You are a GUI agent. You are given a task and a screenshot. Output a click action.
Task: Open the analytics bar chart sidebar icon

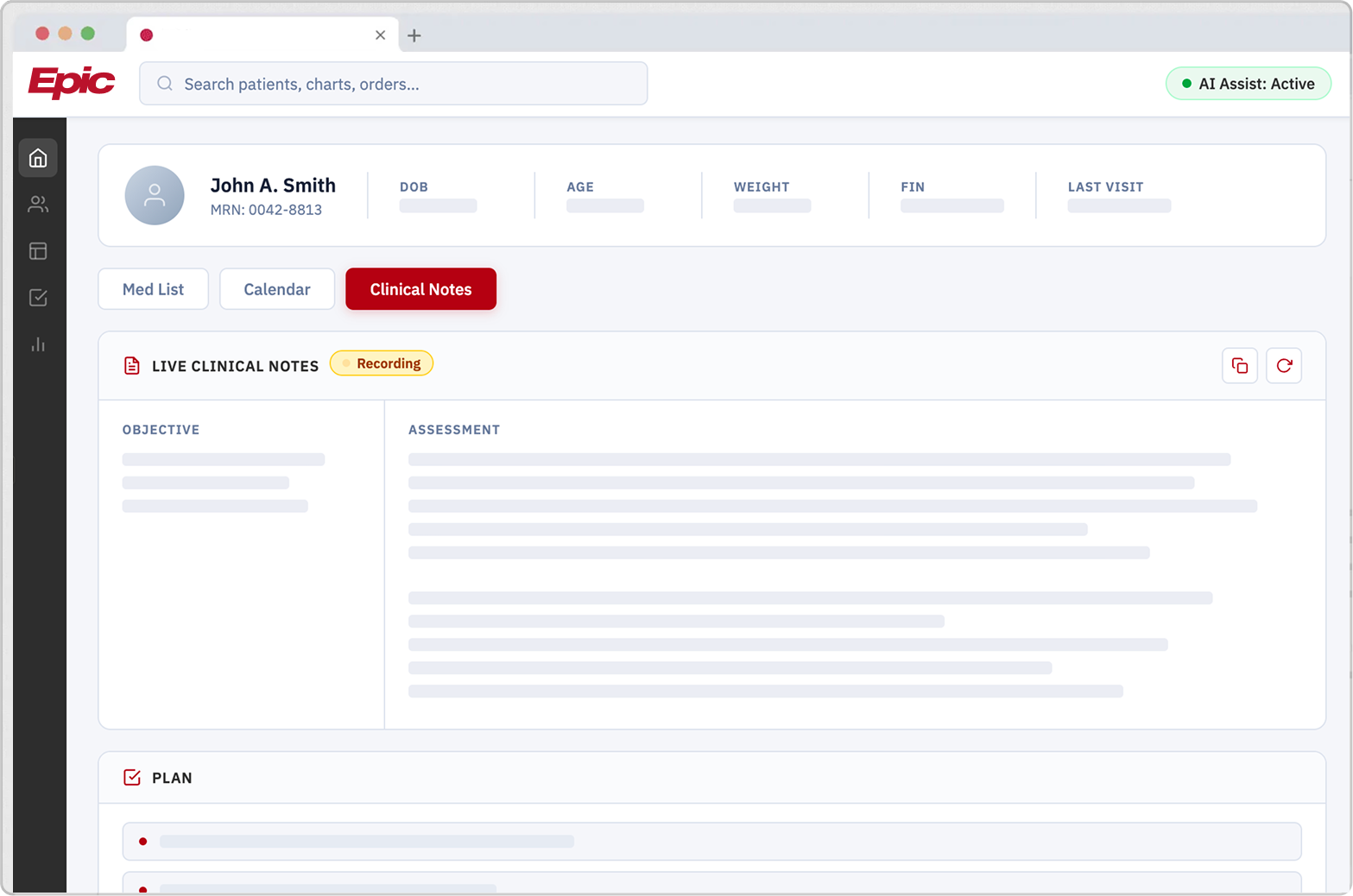tap(38, 344)
